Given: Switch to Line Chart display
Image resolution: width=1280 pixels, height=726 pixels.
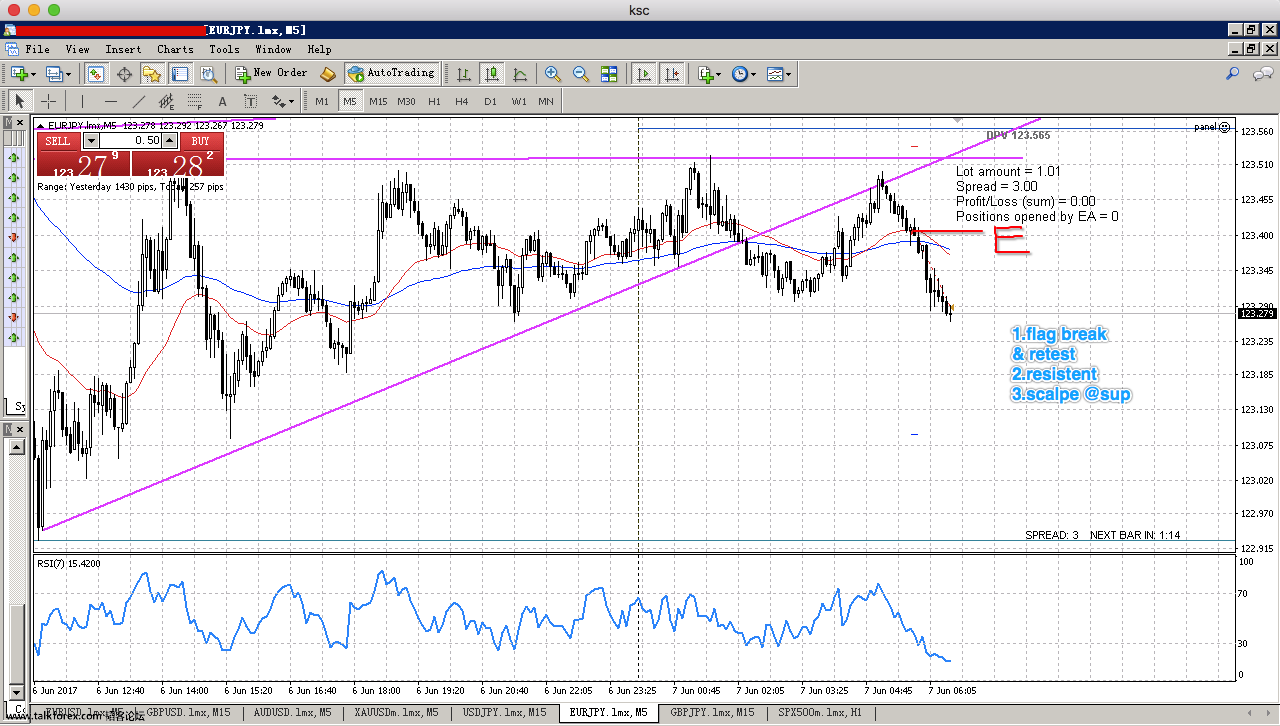Looking at the screenshot, I should [x=520, y=74].
